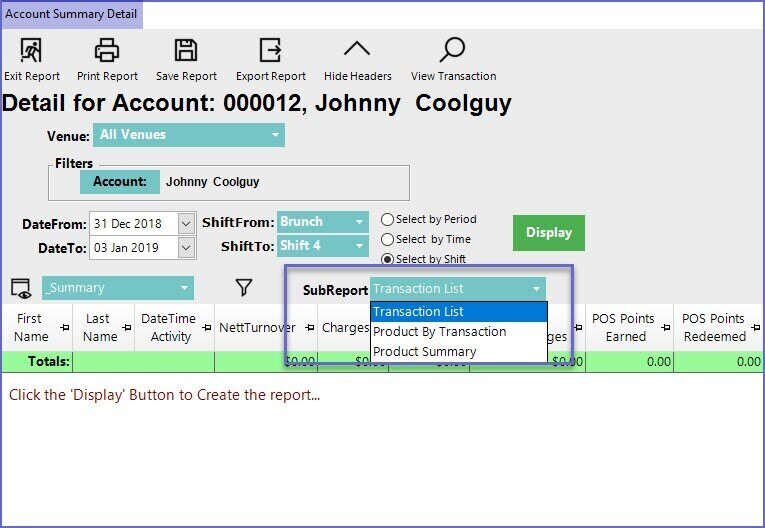Click the filter funnel icon
Image resolution: width=765 pixels, height=528 pixels.
click(x=243, y=288)
